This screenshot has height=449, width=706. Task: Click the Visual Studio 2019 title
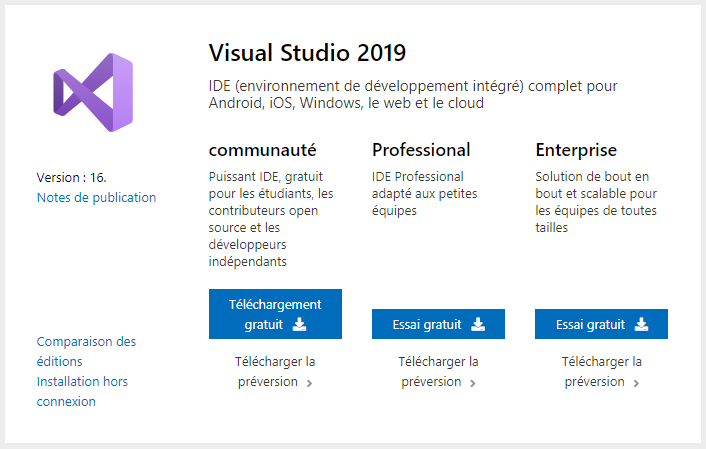tap(307, 53)
